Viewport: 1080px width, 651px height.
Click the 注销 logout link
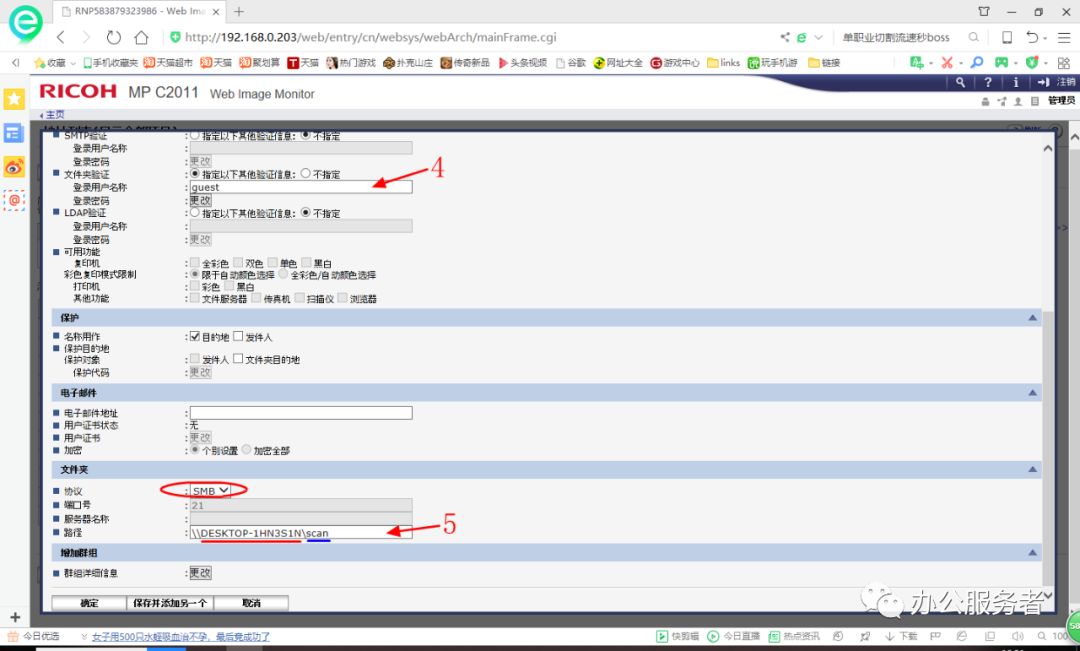(1057, 82)
